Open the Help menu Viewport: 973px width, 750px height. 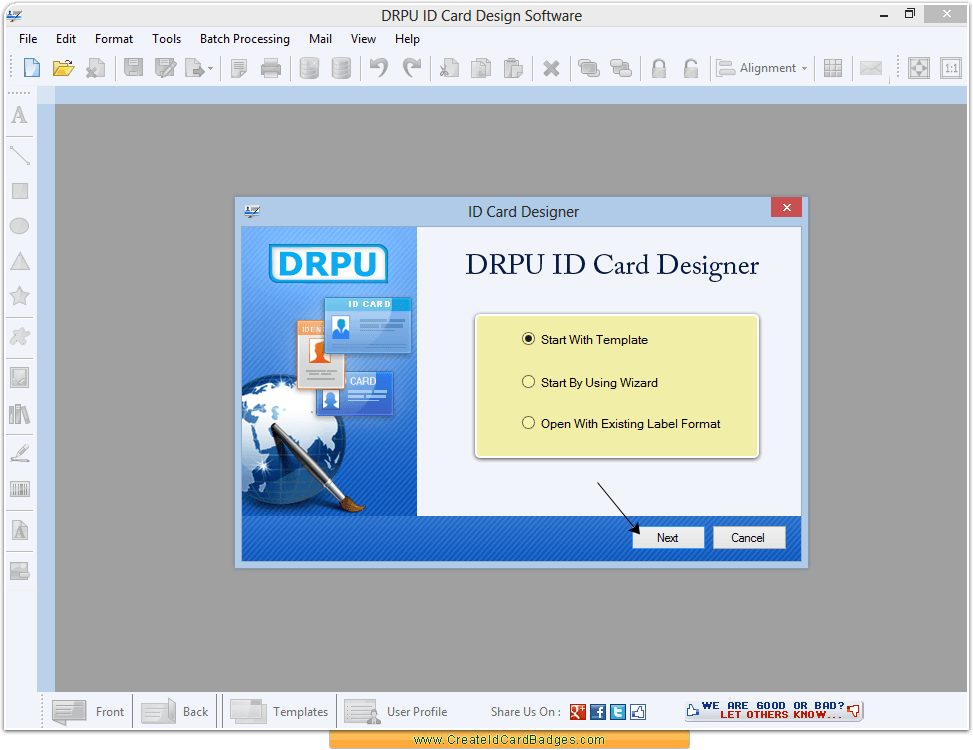click(407, 38)
